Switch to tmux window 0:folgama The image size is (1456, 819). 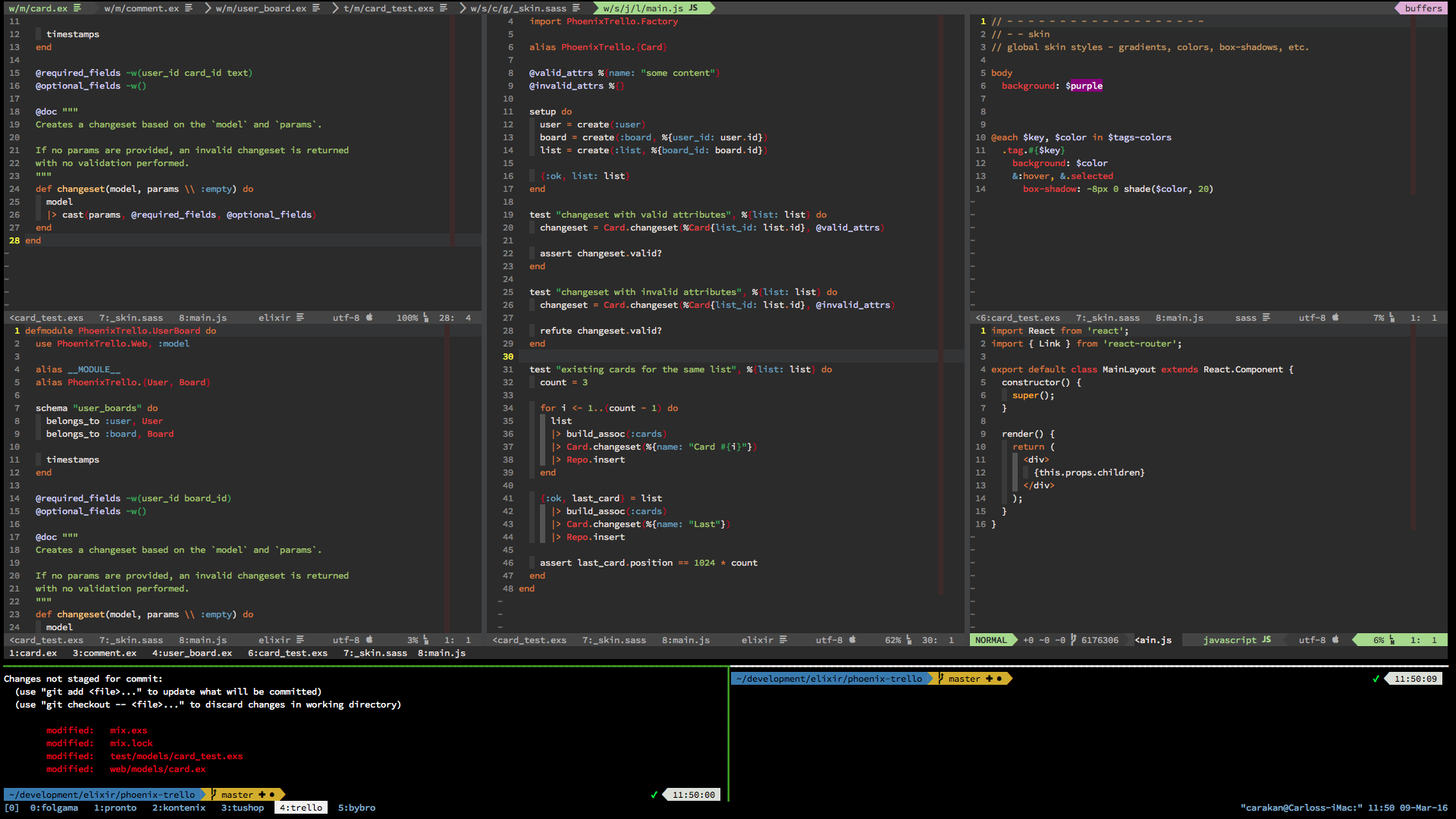[54, 808]
